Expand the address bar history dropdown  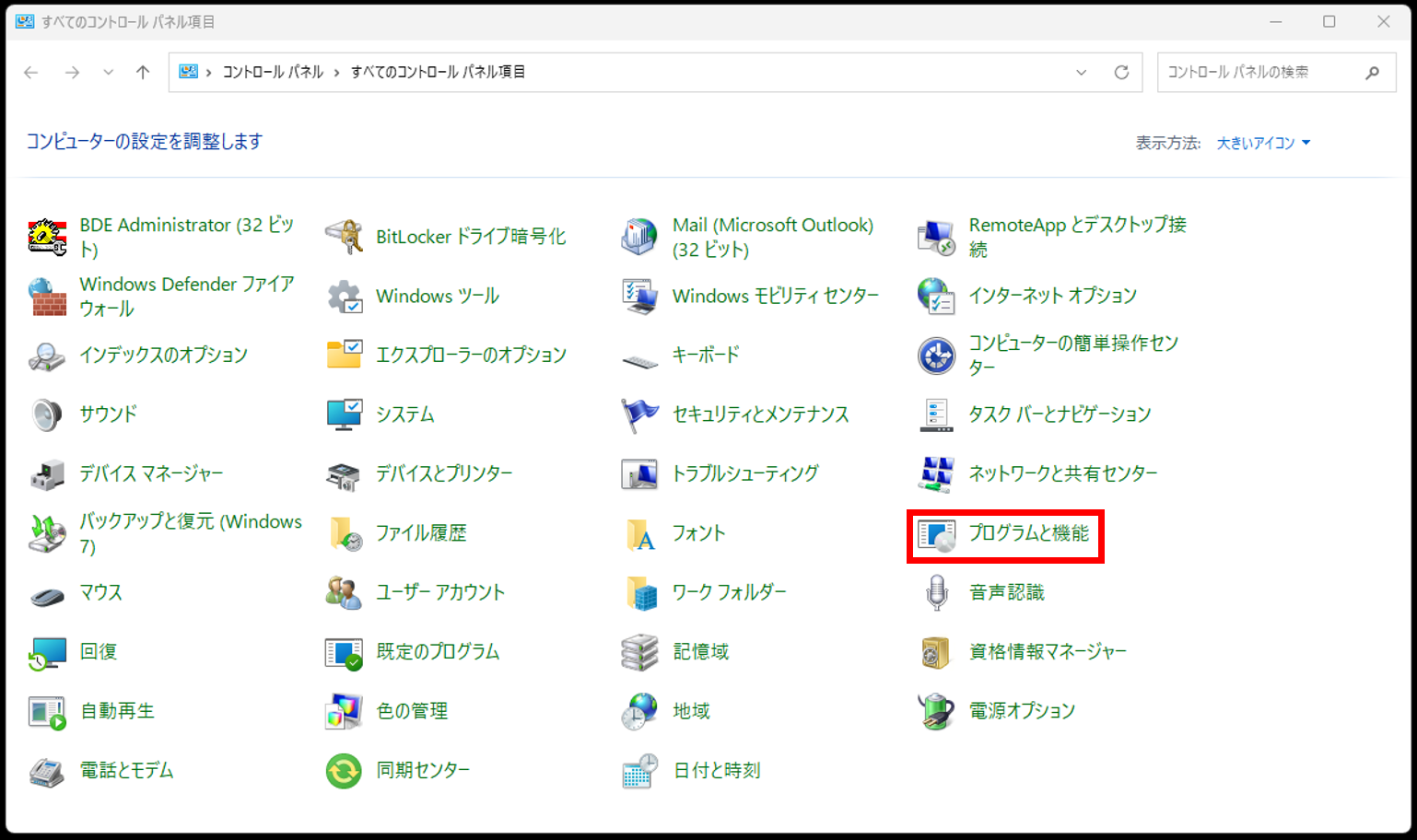pos(1081,72)
